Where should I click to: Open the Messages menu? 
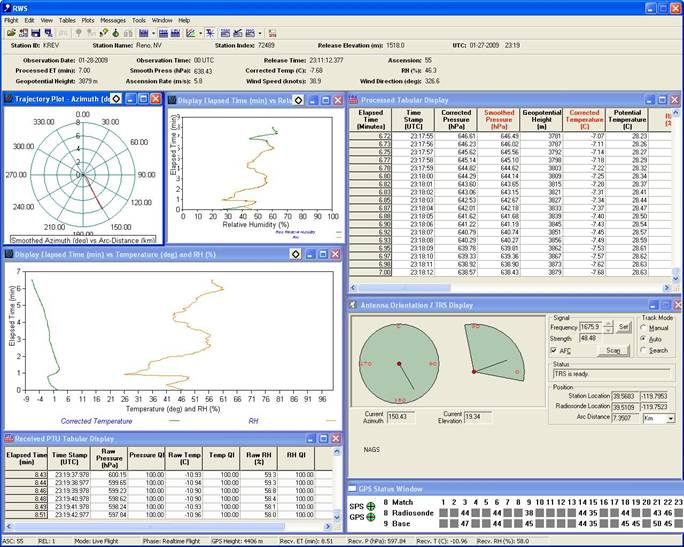[113, 21]
